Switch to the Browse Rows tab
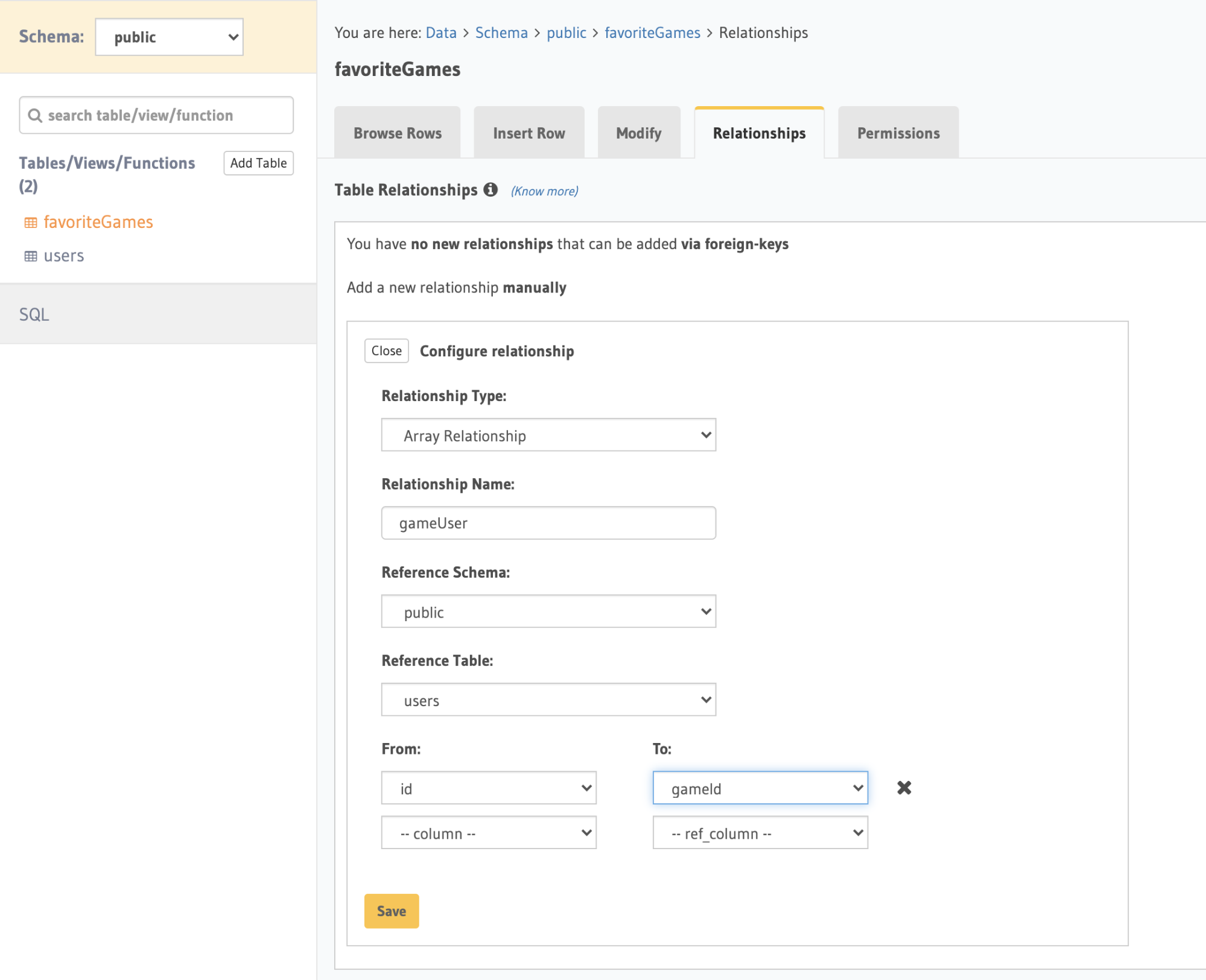The image size is (1206, 980). coord(397,133)
